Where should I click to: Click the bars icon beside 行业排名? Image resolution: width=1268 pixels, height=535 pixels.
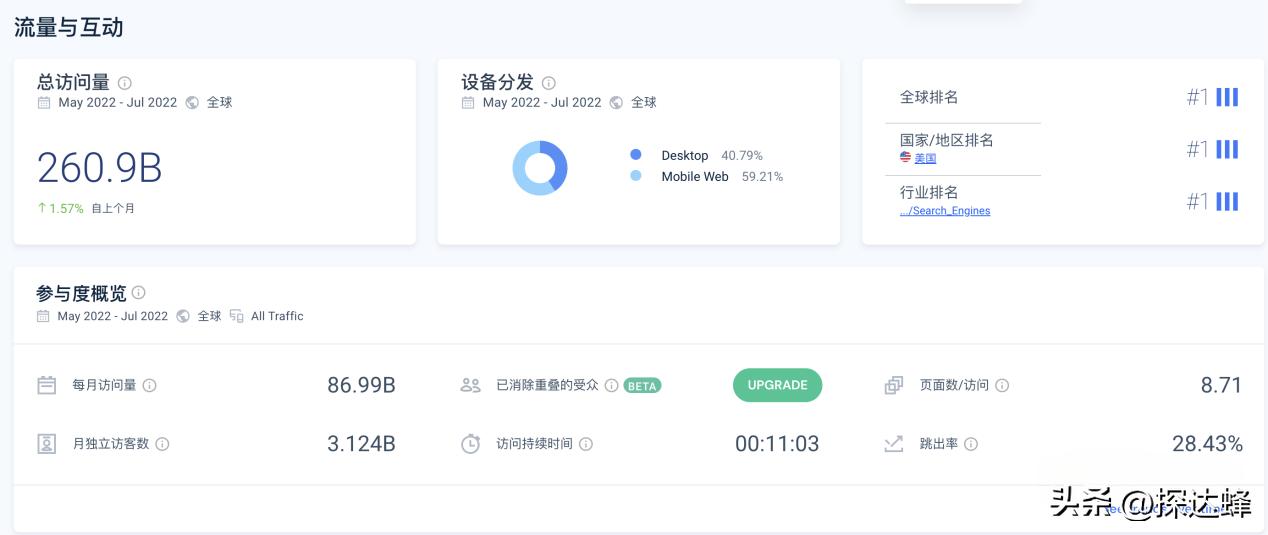pyautogui.click(x=1227, y=202)
